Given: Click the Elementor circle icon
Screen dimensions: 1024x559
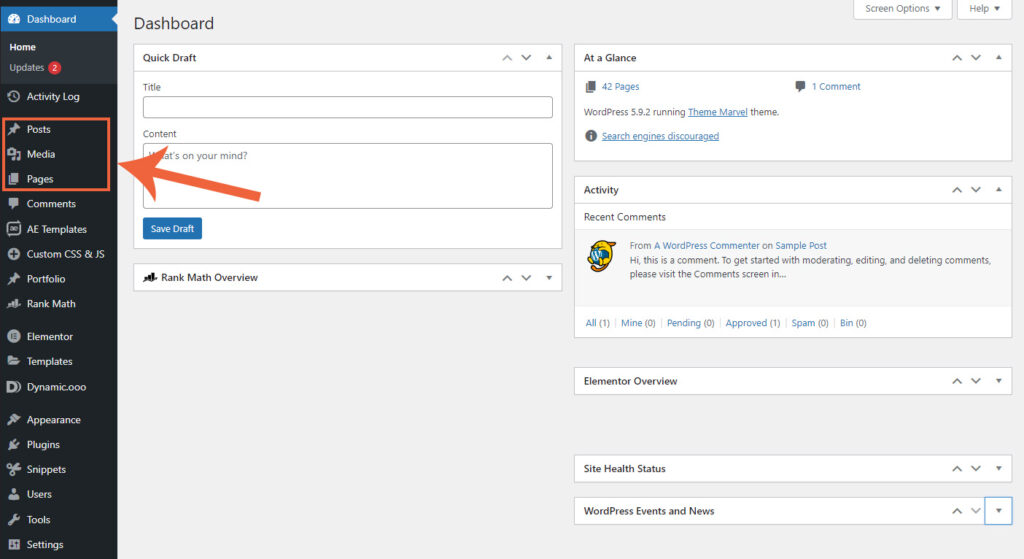Looking at the screenshot, I should [x=14, y=336].
